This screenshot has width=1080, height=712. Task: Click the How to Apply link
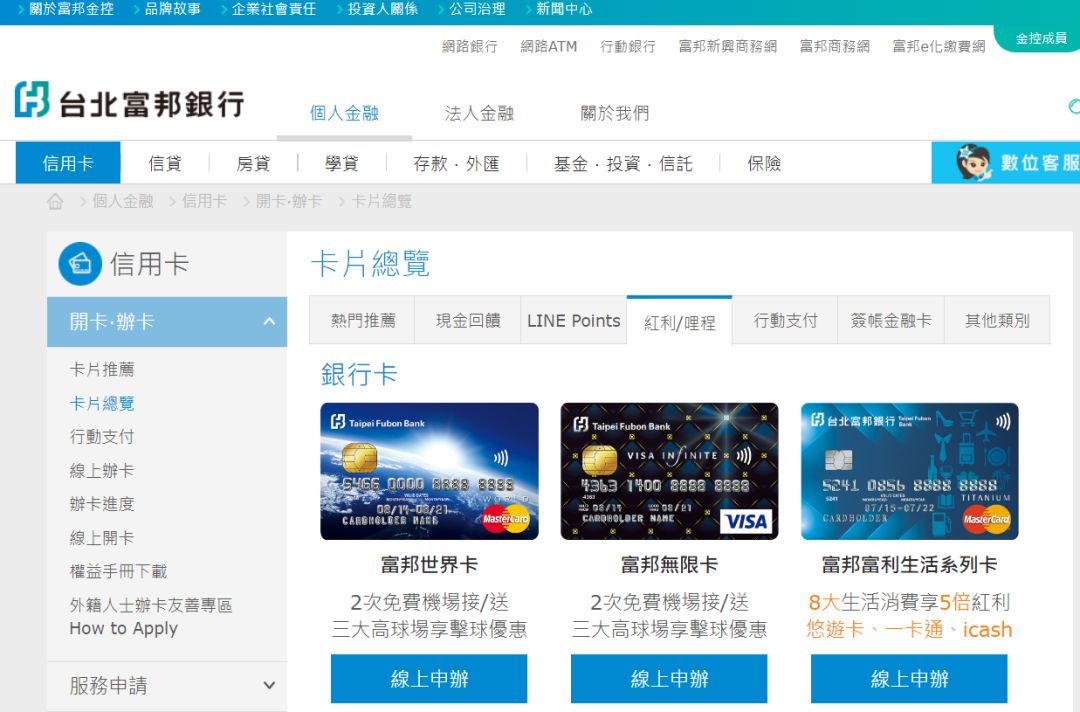[x=123, y=628]
